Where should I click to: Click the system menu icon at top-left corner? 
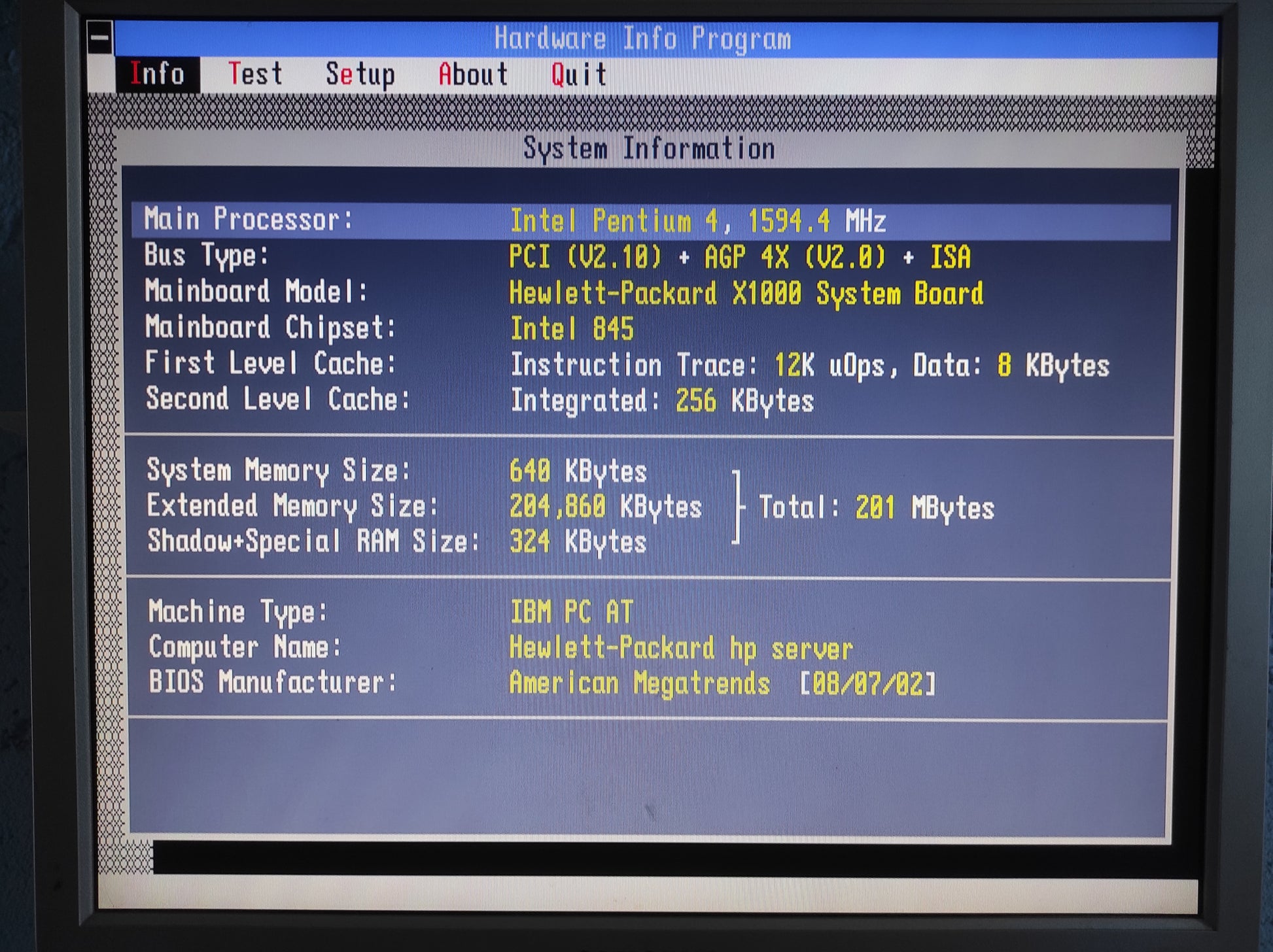click(x=100, y=38)
